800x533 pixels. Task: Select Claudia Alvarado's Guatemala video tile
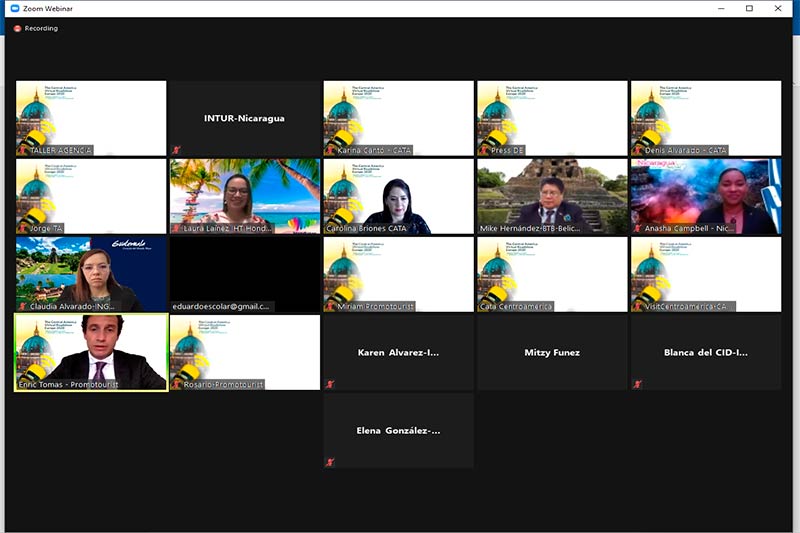91,272
